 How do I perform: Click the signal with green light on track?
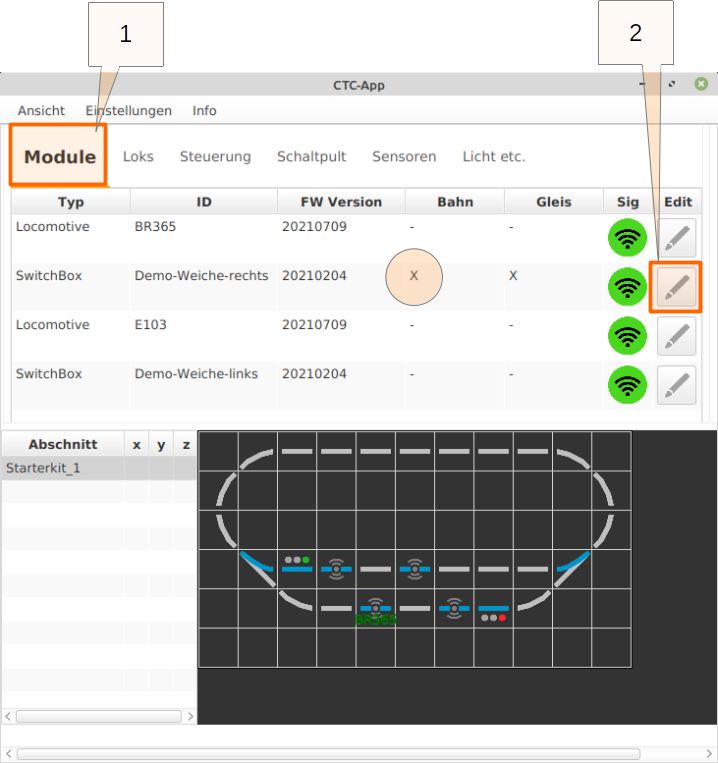pos(297,565)
